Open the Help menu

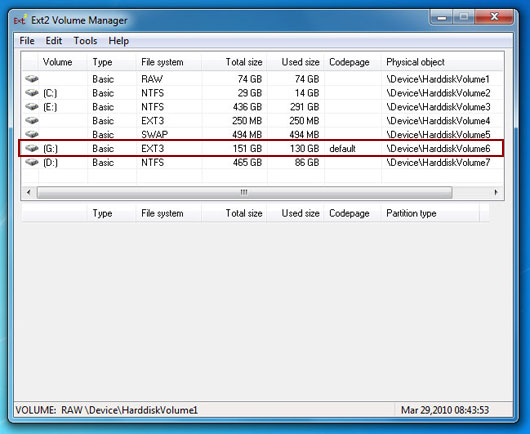click(118, 41)
